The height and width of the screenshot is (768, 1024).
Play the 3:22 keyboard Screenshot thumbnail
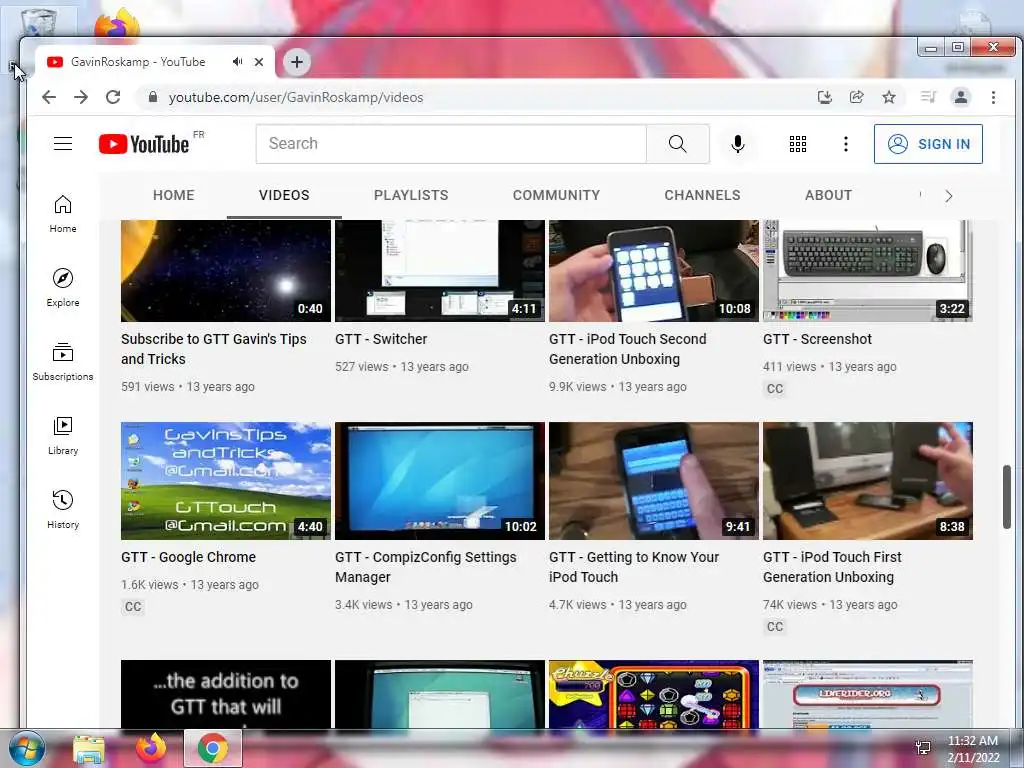(x=868, y=270)
